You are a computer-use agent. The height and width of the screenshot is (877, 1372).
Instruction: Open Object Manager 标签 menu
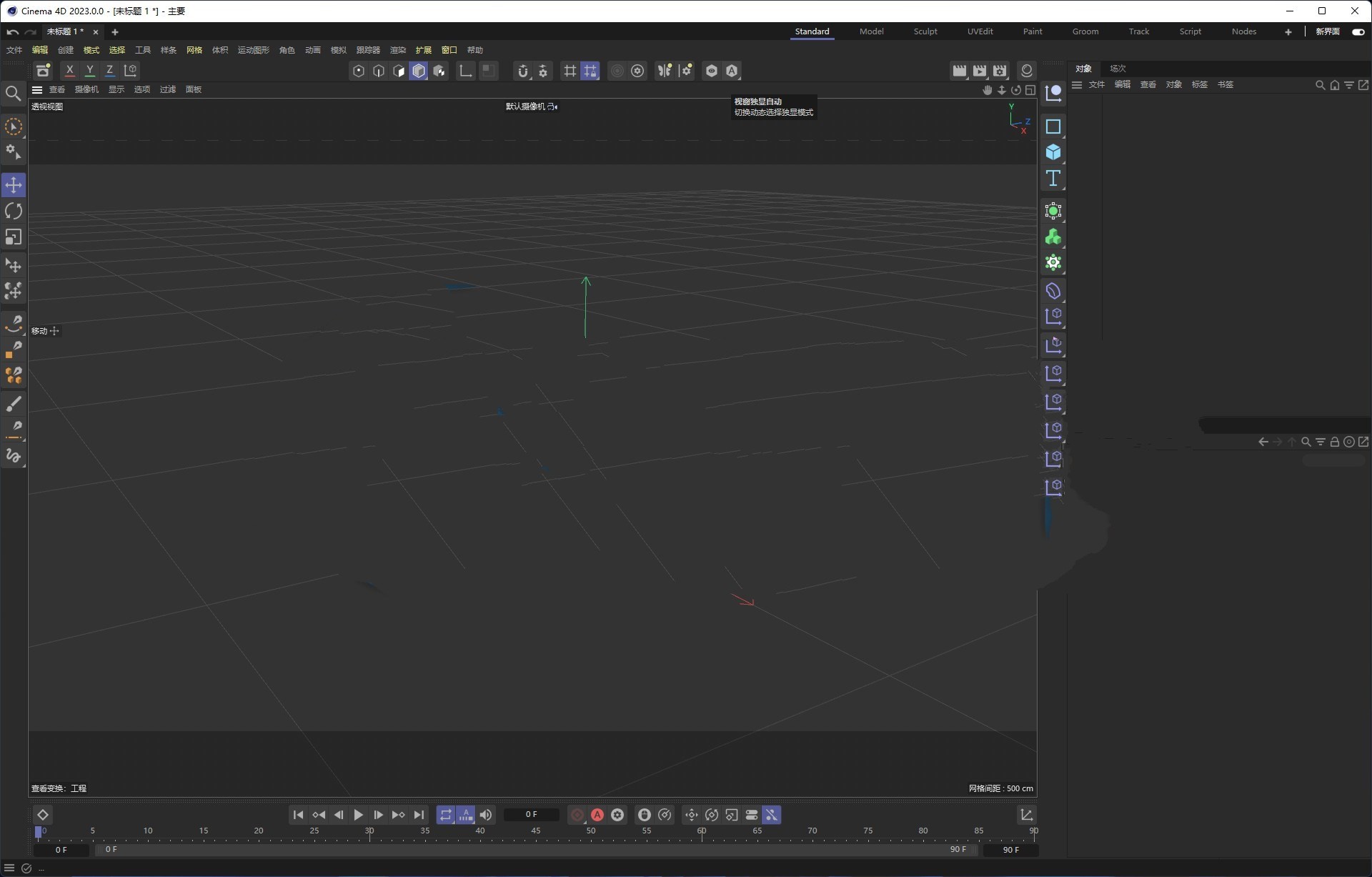pos(1200,85)
